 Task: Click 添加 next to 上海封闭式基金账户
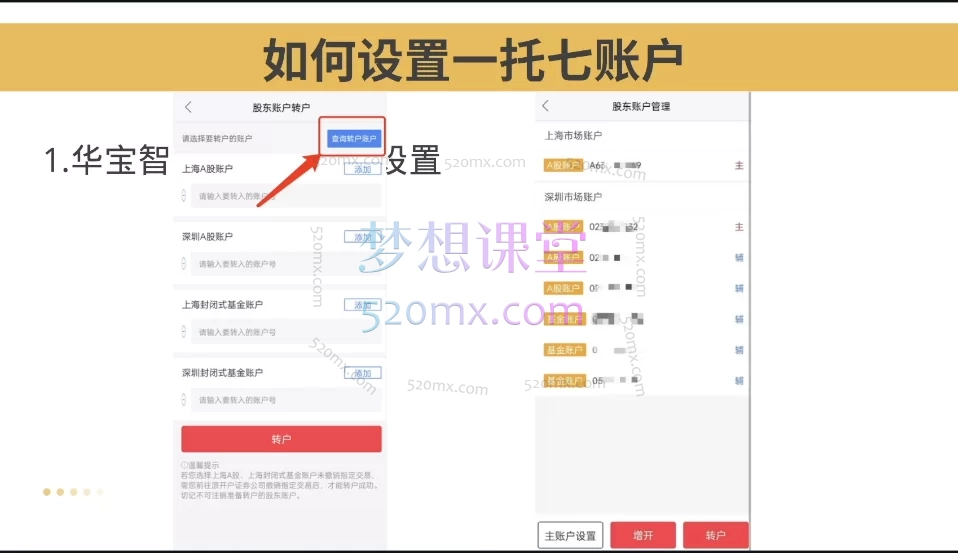(362, 305)
